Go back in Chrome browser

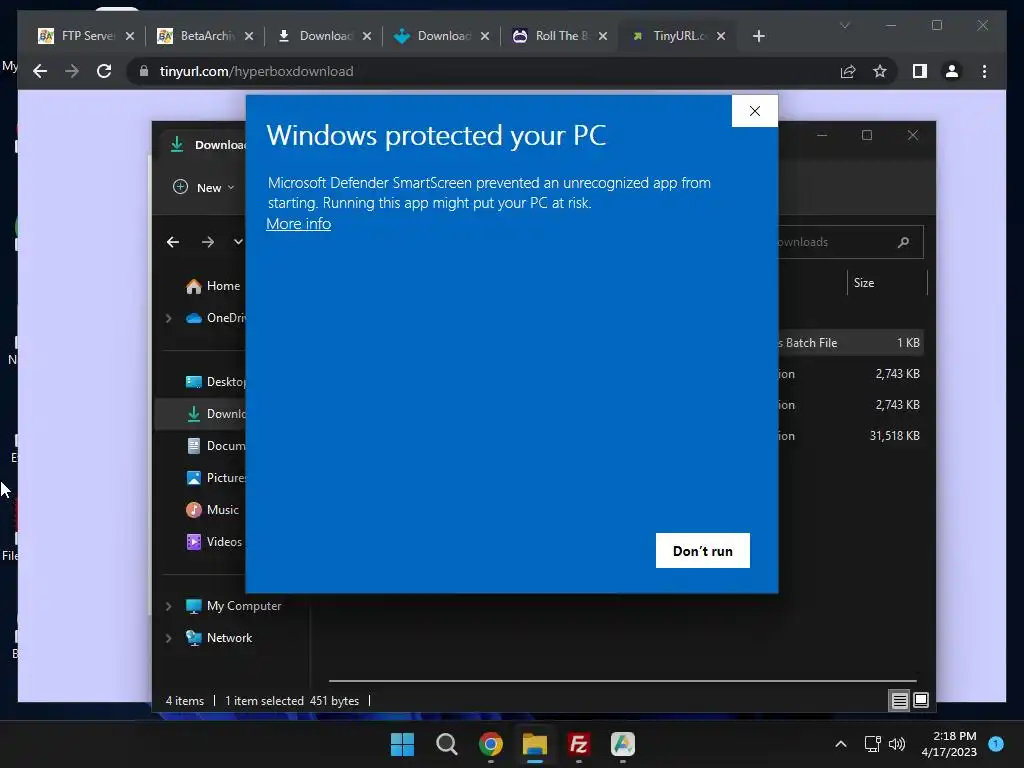(x=40, y=71)
